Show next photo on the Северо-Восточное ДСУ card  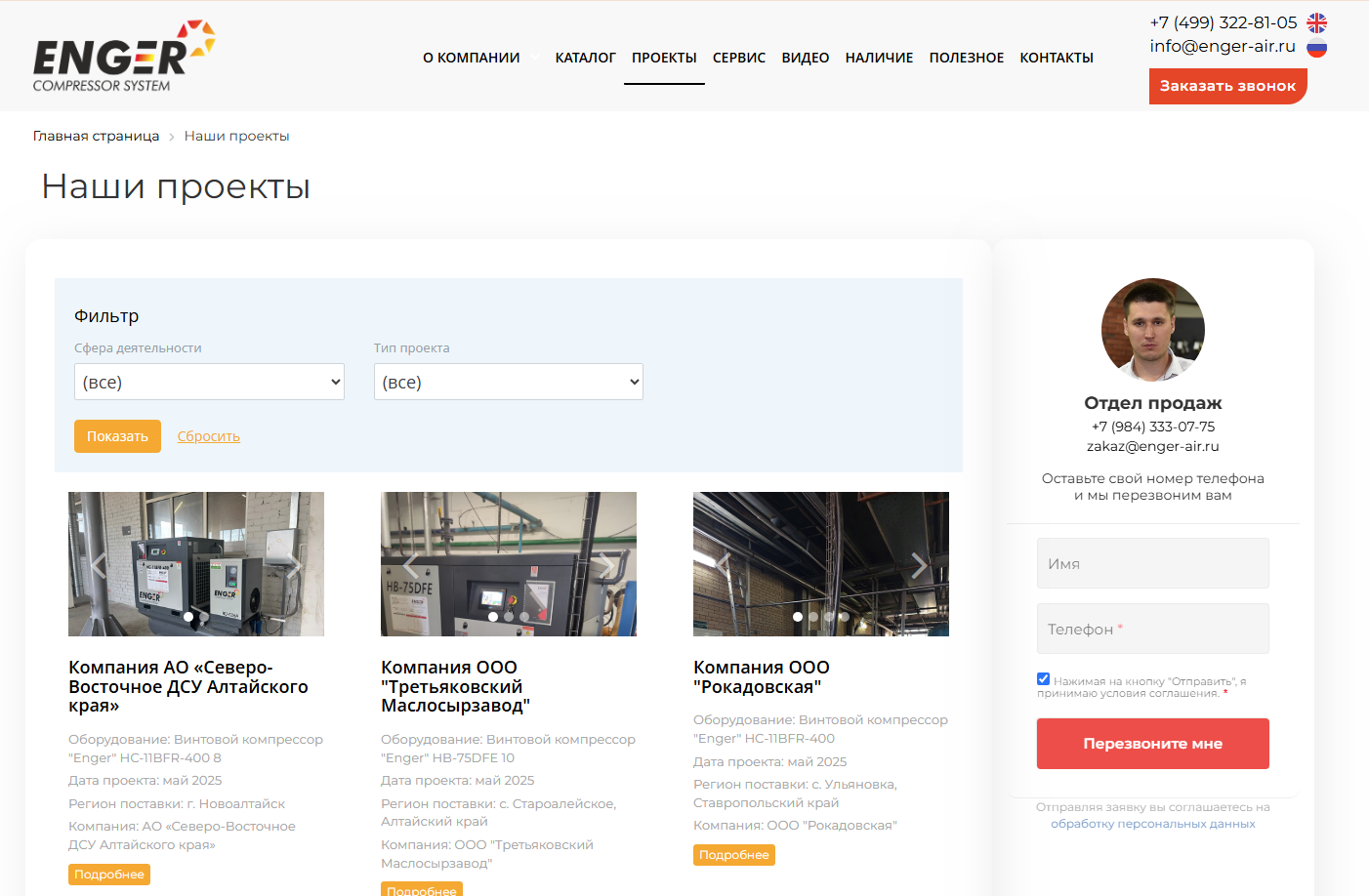click(x=295, y=565)
